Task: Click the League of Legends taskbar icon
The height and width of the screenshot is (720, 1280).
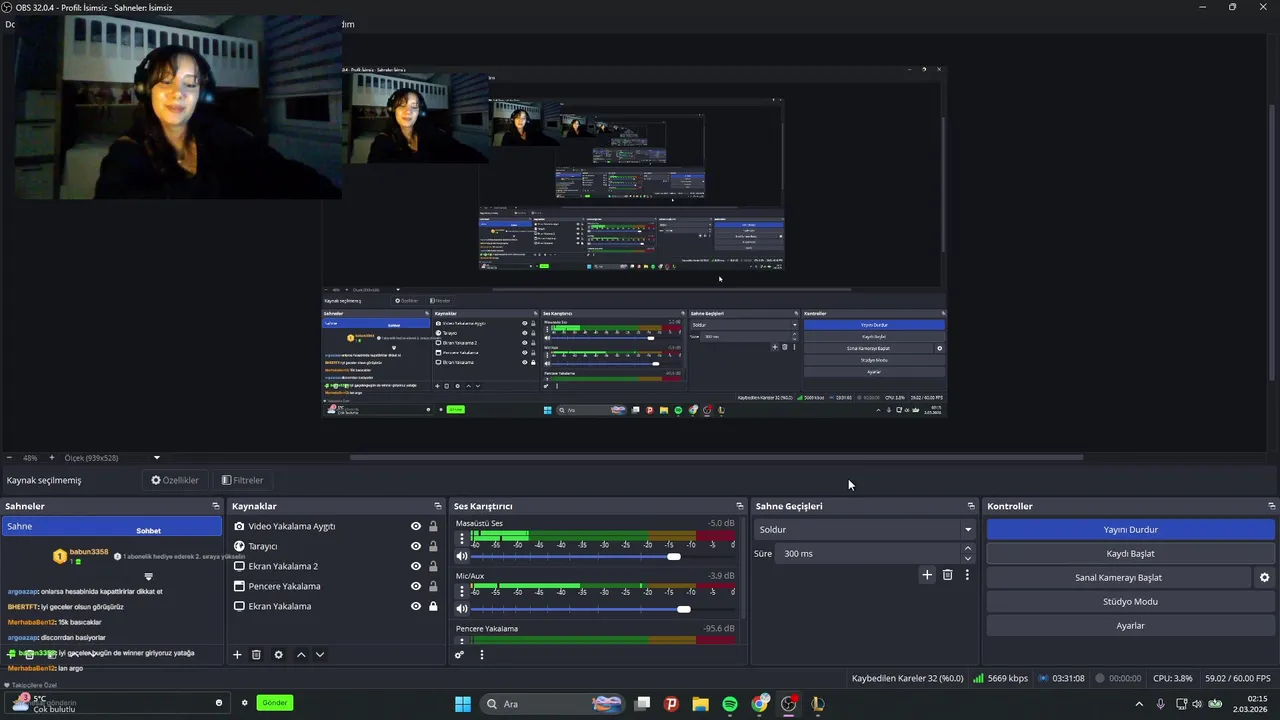Action: 818,704
